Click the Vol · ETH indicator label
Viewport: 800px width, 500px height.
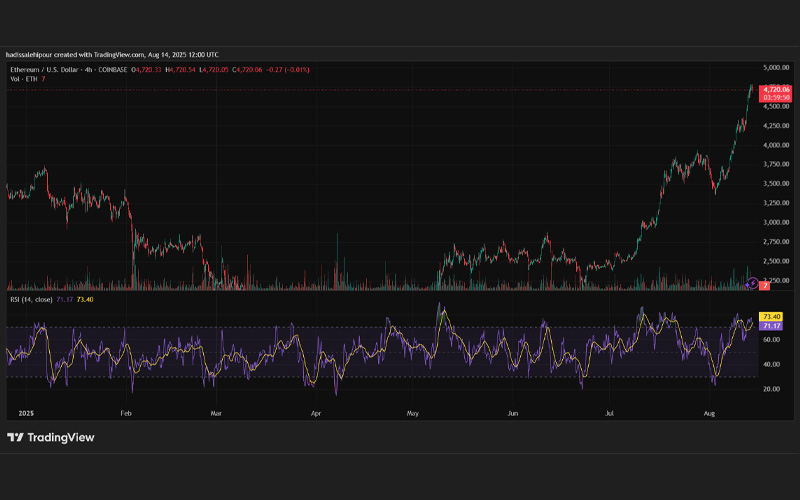(x=24, y=79)
